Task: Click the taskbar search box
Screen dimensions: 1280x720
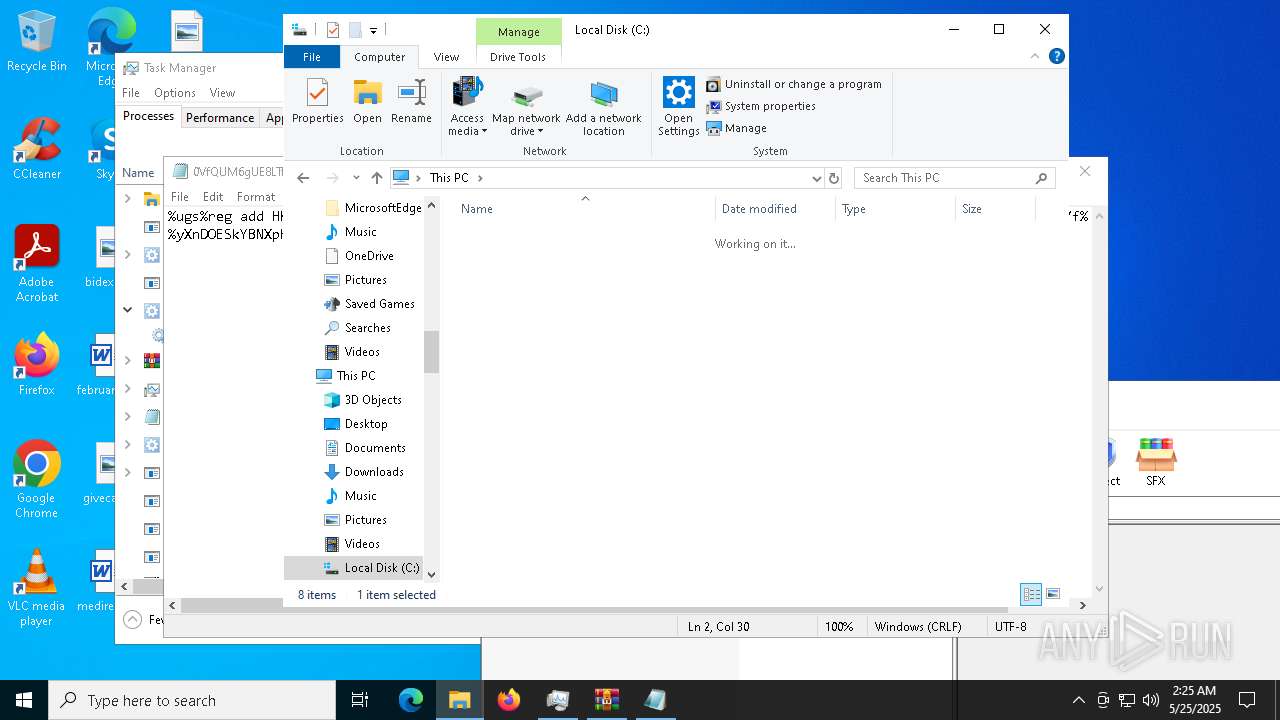Action: click(192, 700)
